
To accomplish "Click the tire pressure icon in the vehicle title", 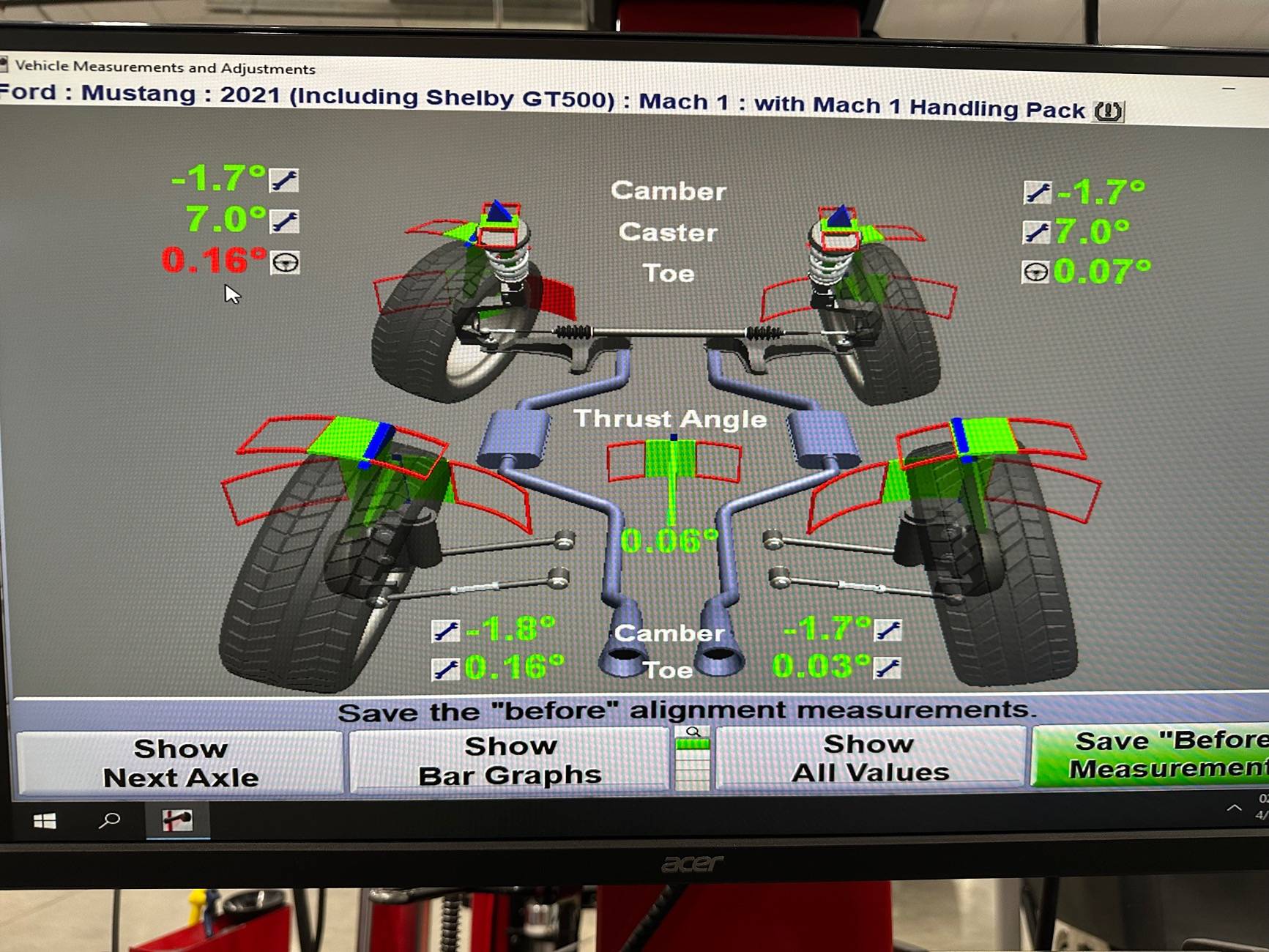I will click(1109, 111).
